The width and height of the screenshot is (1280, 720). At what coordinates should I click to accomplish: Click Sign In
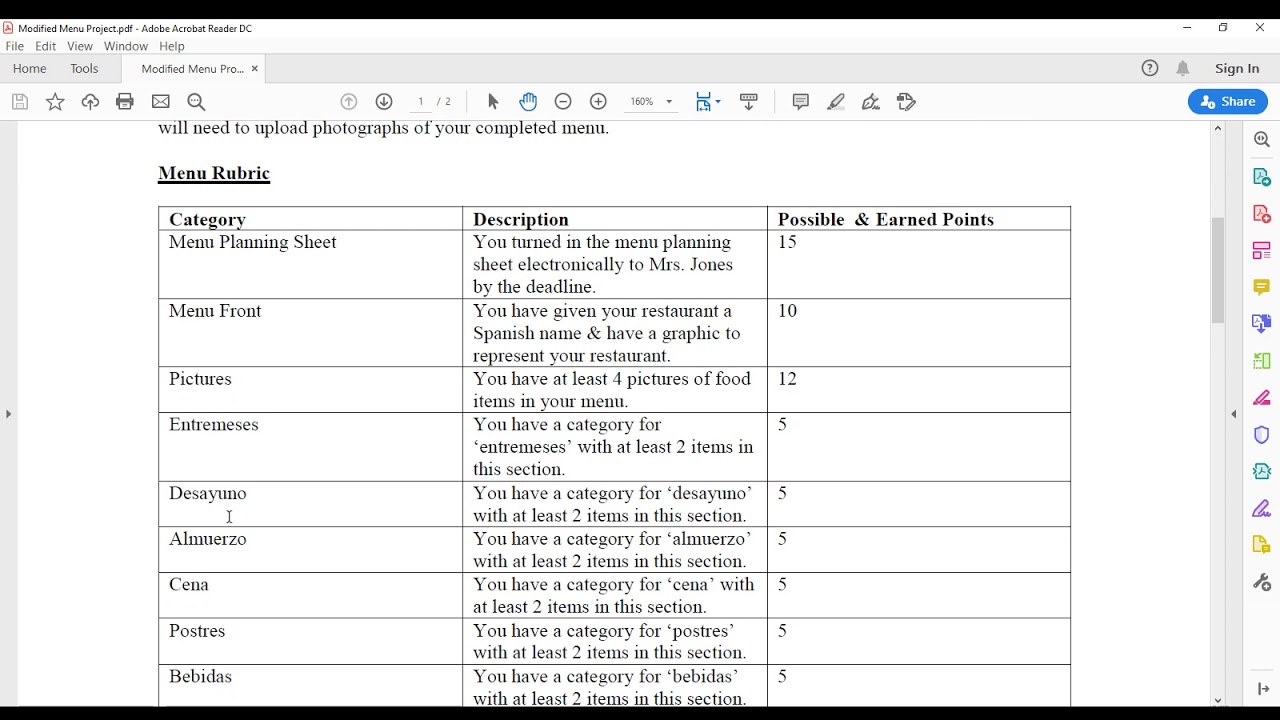pyautogui.click(x=1237, y=69)
